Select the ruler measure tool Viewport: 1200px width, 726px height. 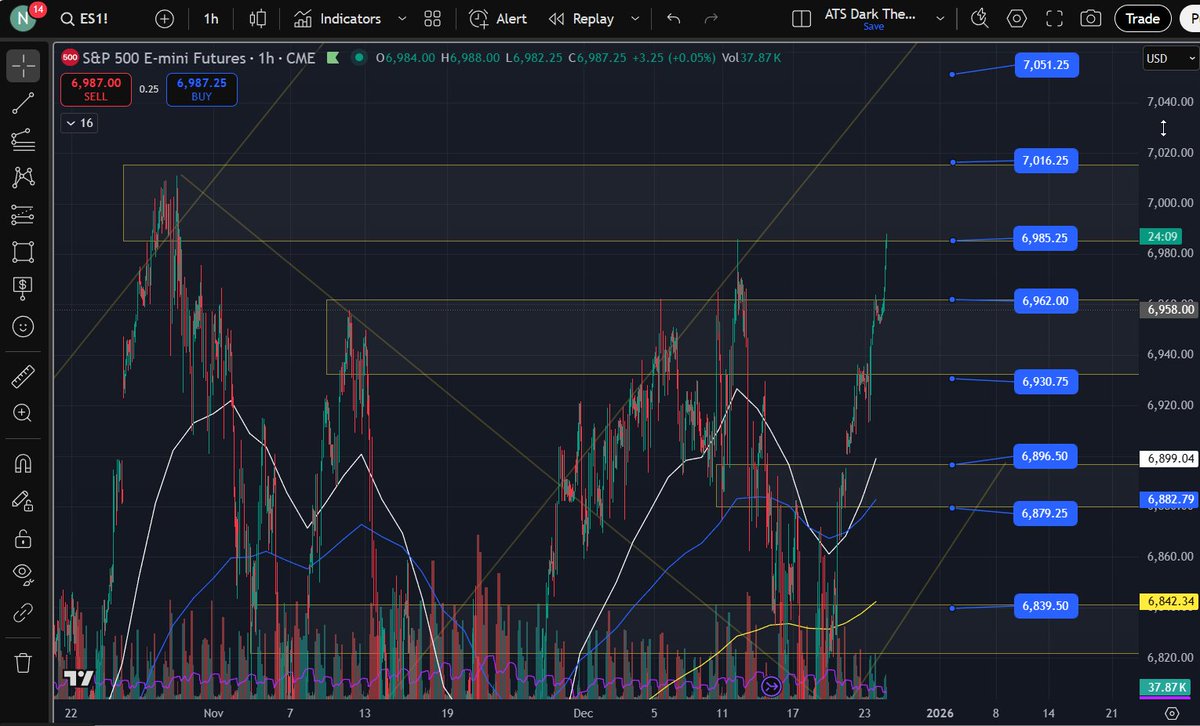(x=24, y=376)
